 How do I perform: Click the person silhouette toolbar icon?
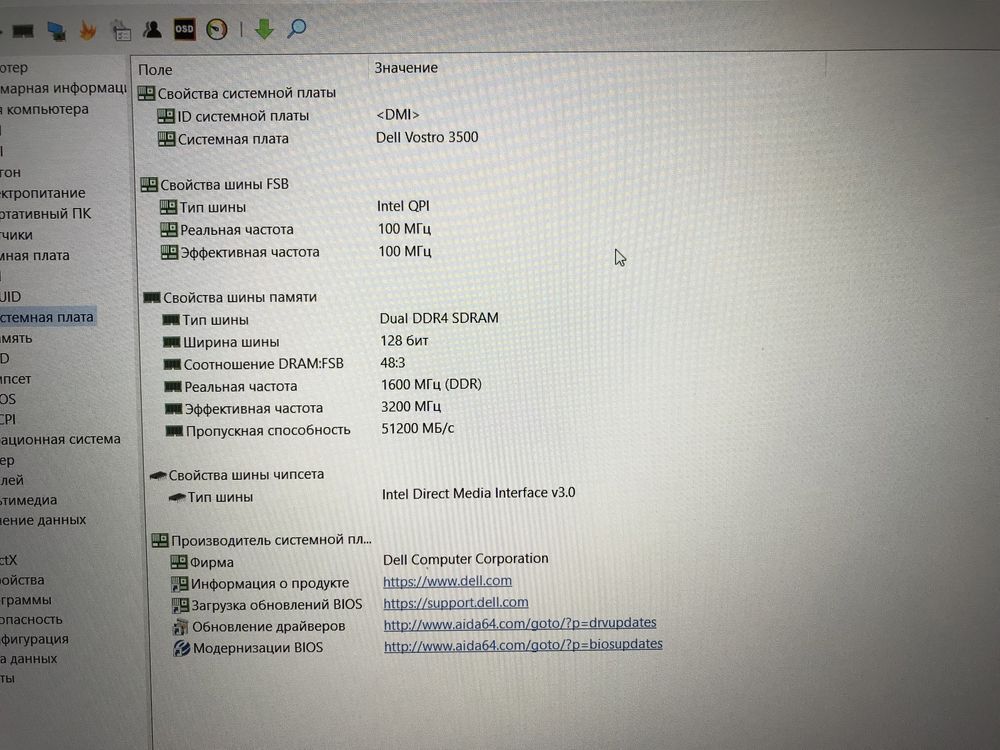(152, 29)
